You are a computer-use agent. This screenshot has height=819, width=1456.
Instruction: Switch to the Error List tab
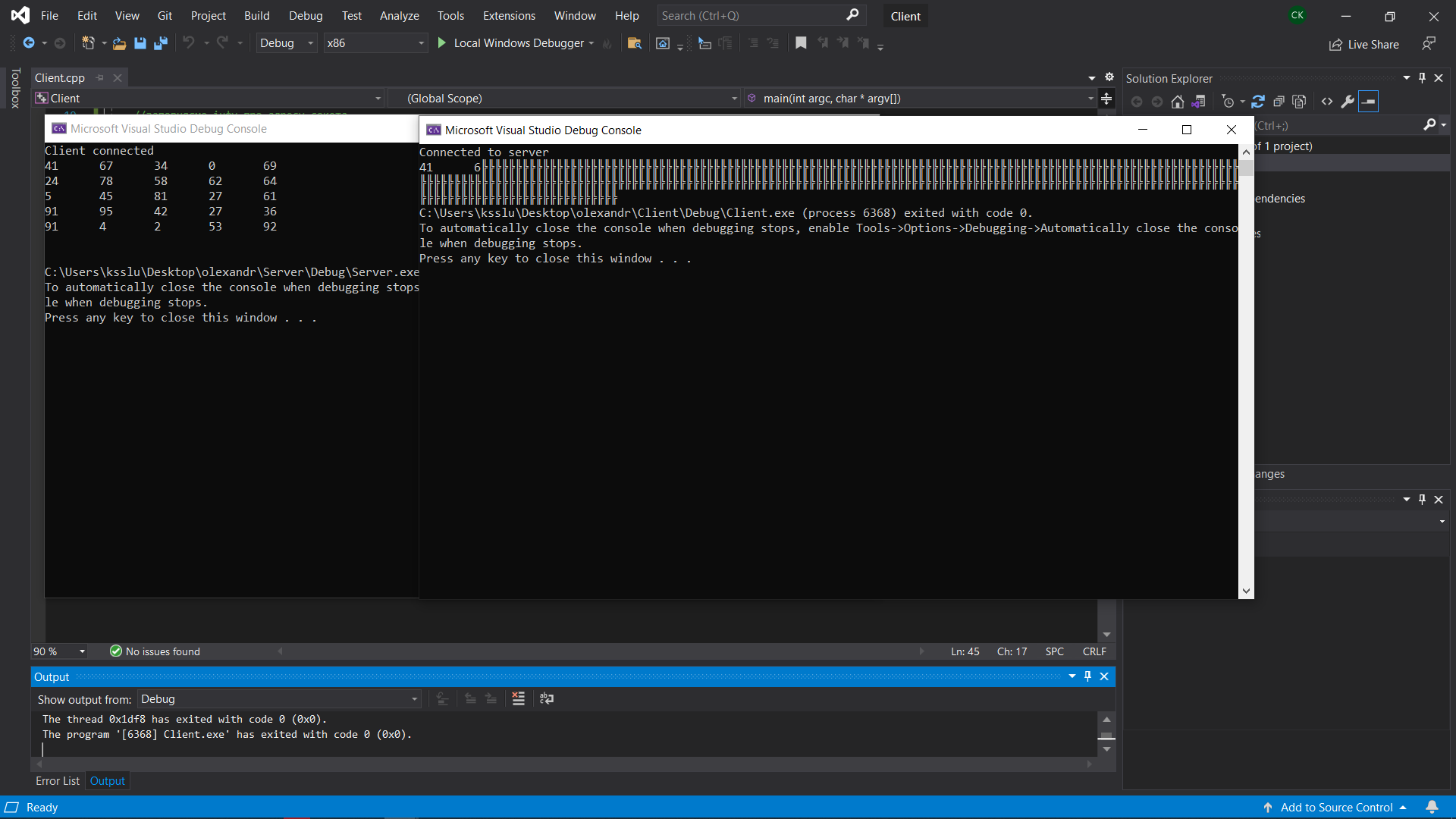[58, 781]
